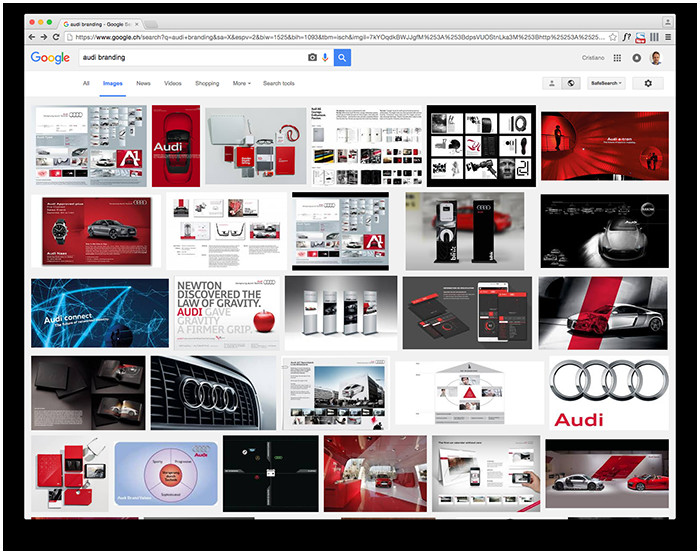
Task: Open the f? browser extension
Action: (627, 37)
